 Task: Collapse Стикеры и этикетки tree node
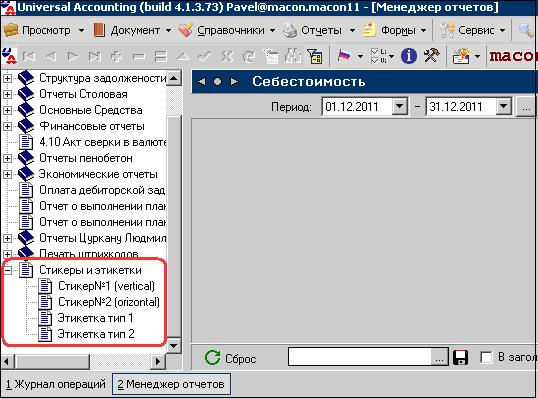[x=7, y=270]
